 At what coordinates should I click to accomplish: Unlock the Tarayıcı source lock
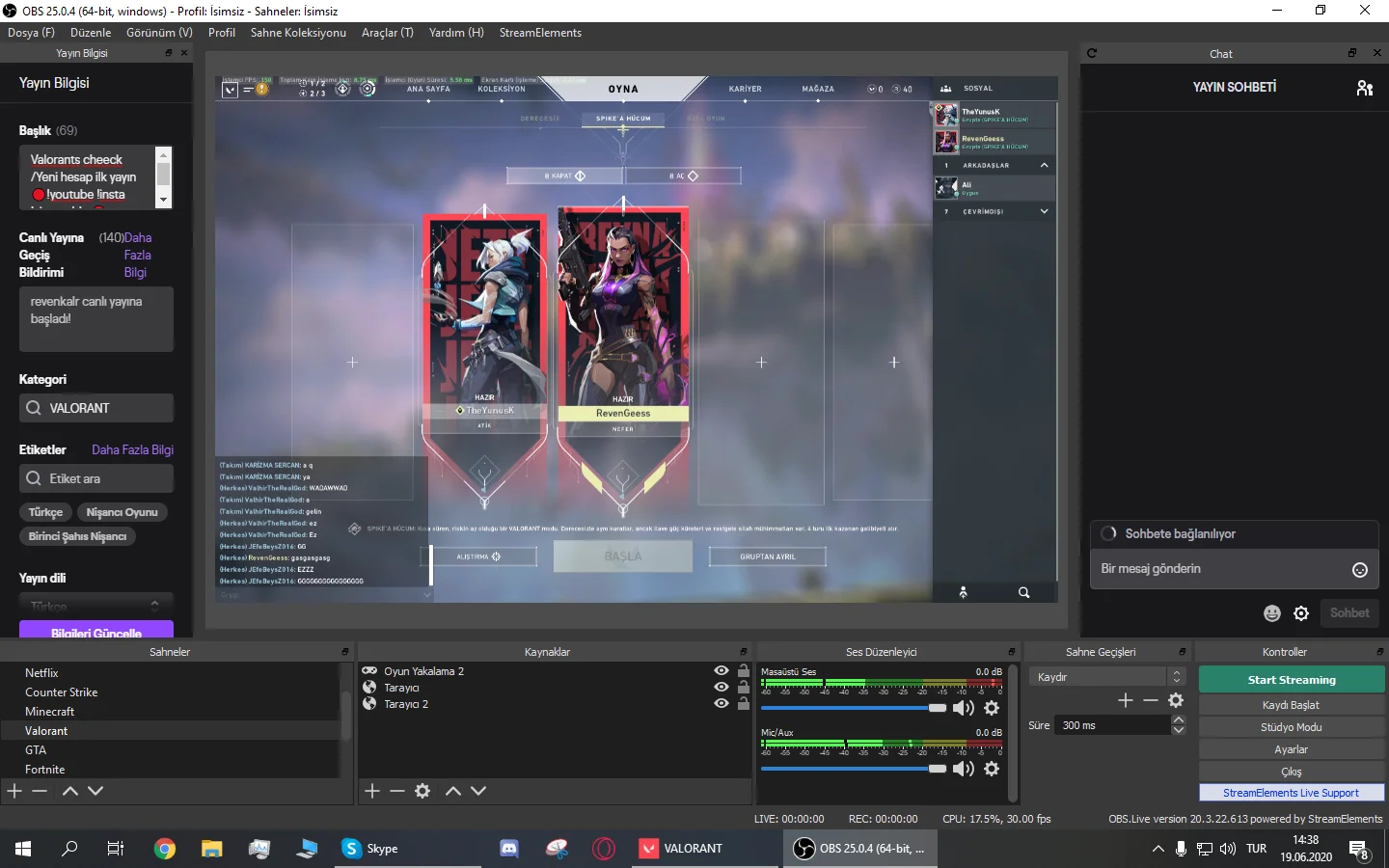(744, 688)
